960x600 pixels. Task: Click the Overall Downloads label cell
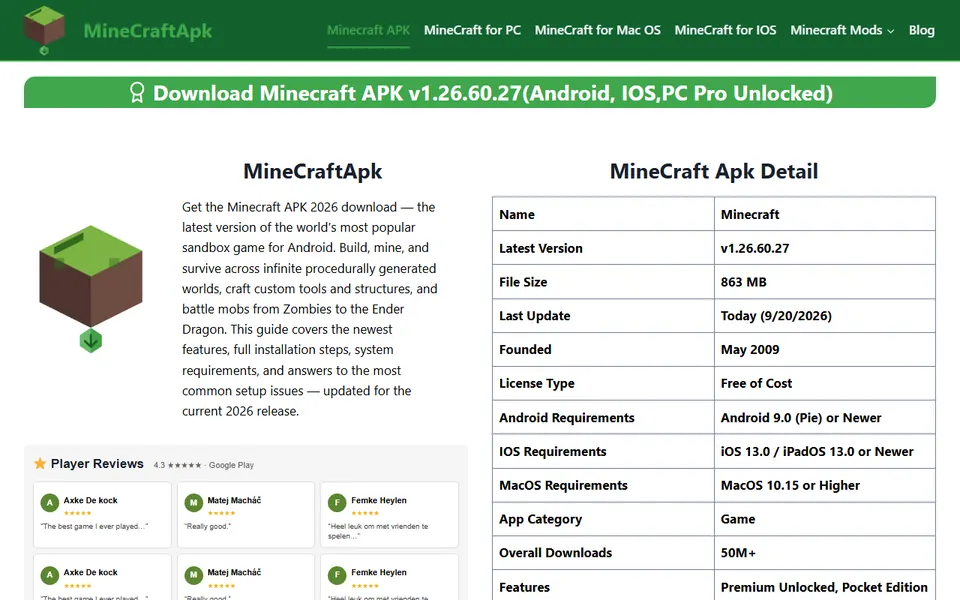603,552
